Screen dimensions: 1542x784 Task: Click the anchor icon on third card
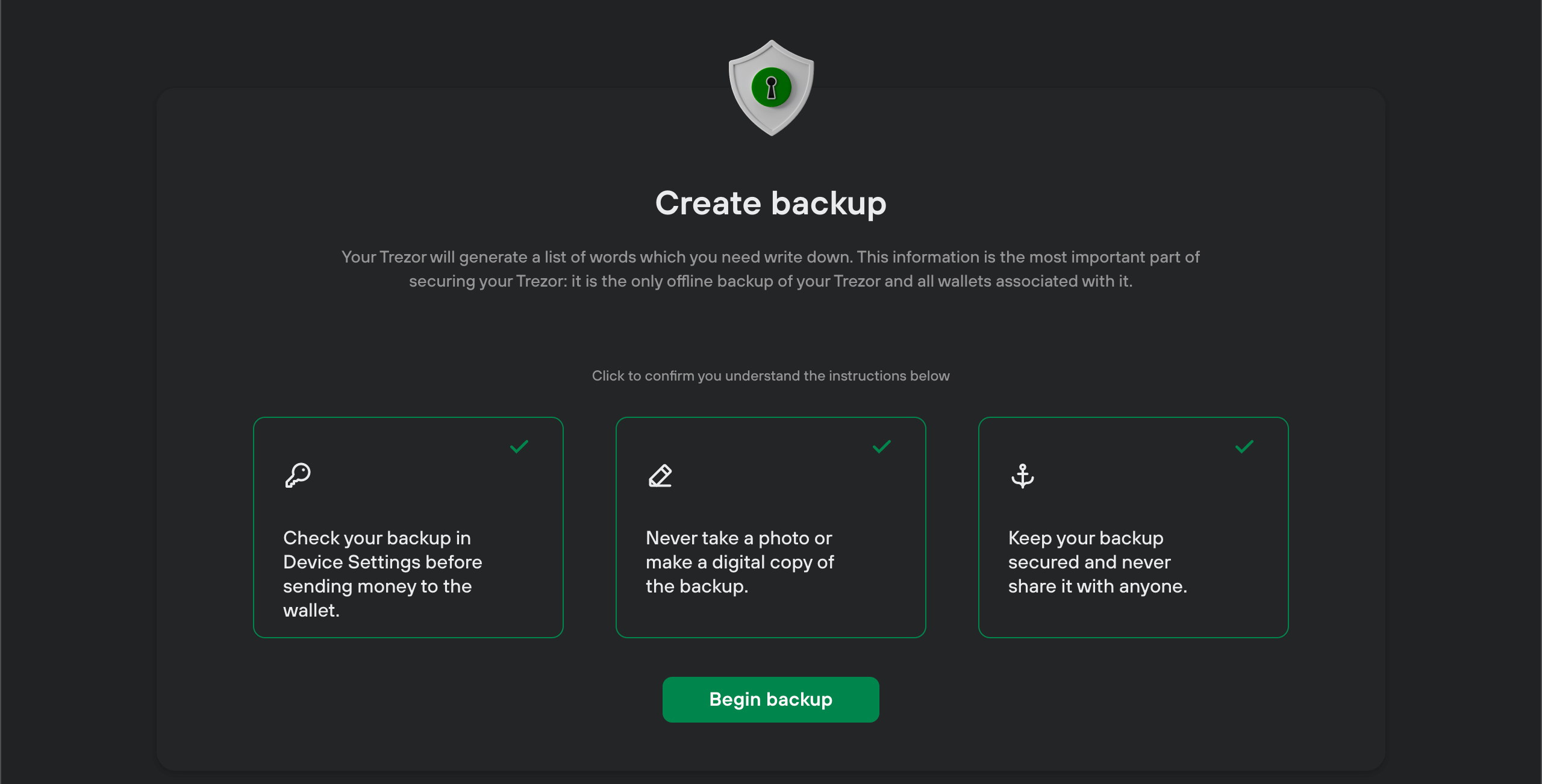point(1023,476)
